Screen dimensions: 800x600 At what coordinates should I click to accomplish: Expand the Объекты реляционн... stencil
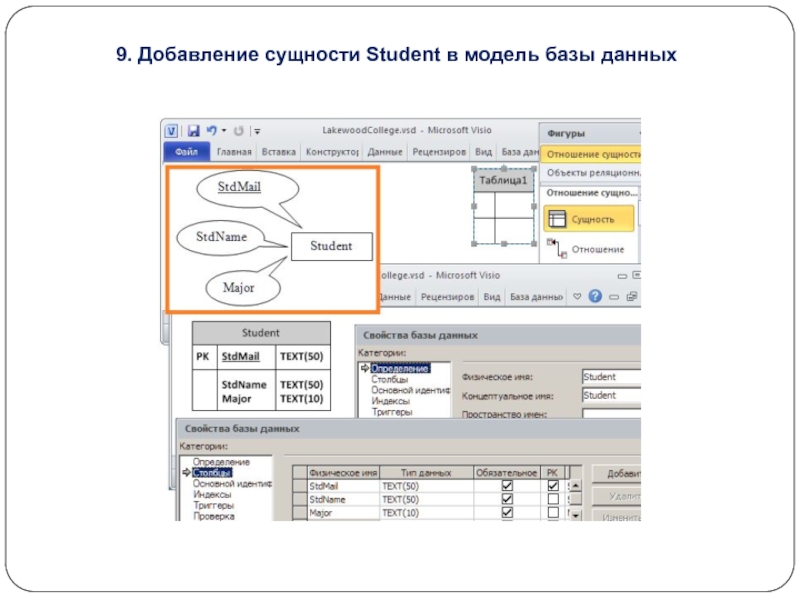point(590,172)
